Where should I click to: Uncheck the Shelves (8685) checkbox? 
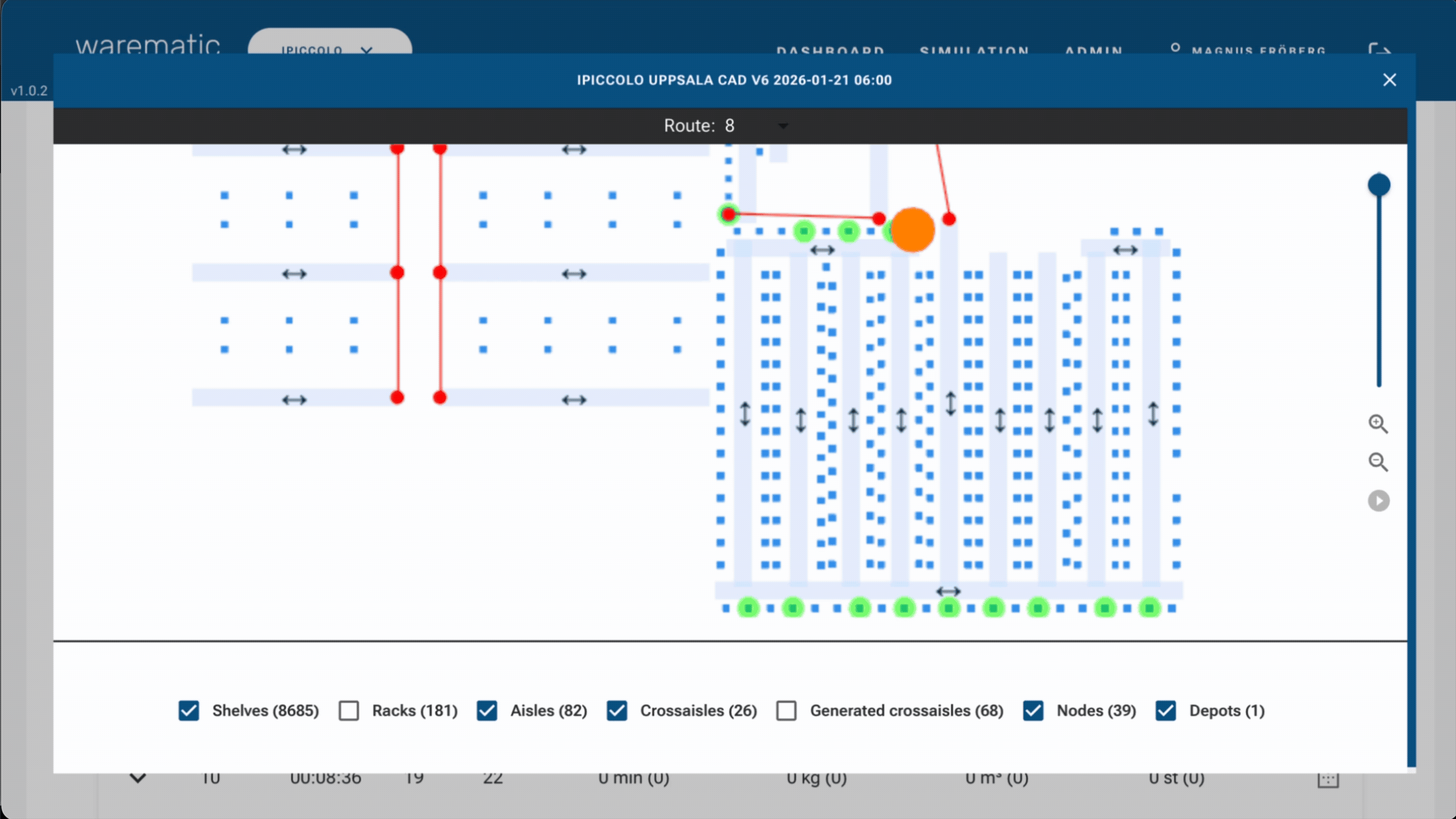189,711
